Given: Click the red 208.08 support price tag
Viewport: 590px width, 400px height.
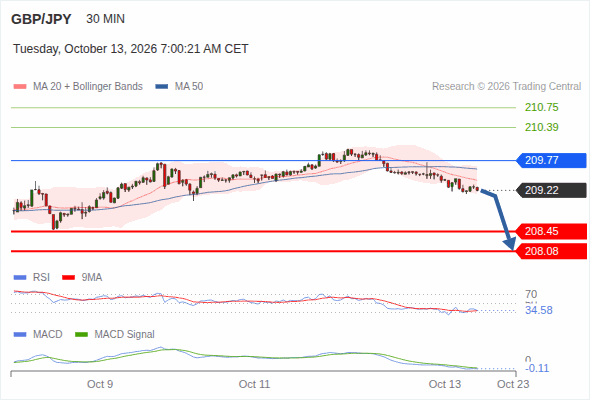Looking at the screenshot, I should click(551, 251).
